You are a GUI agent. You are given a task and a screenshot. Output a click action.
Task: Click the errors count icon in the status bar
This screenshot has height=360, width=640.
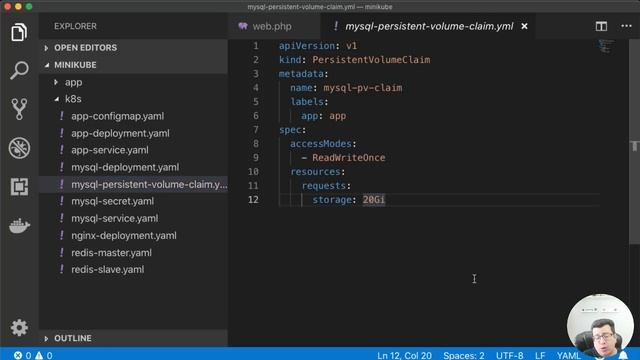click(18, 355)
